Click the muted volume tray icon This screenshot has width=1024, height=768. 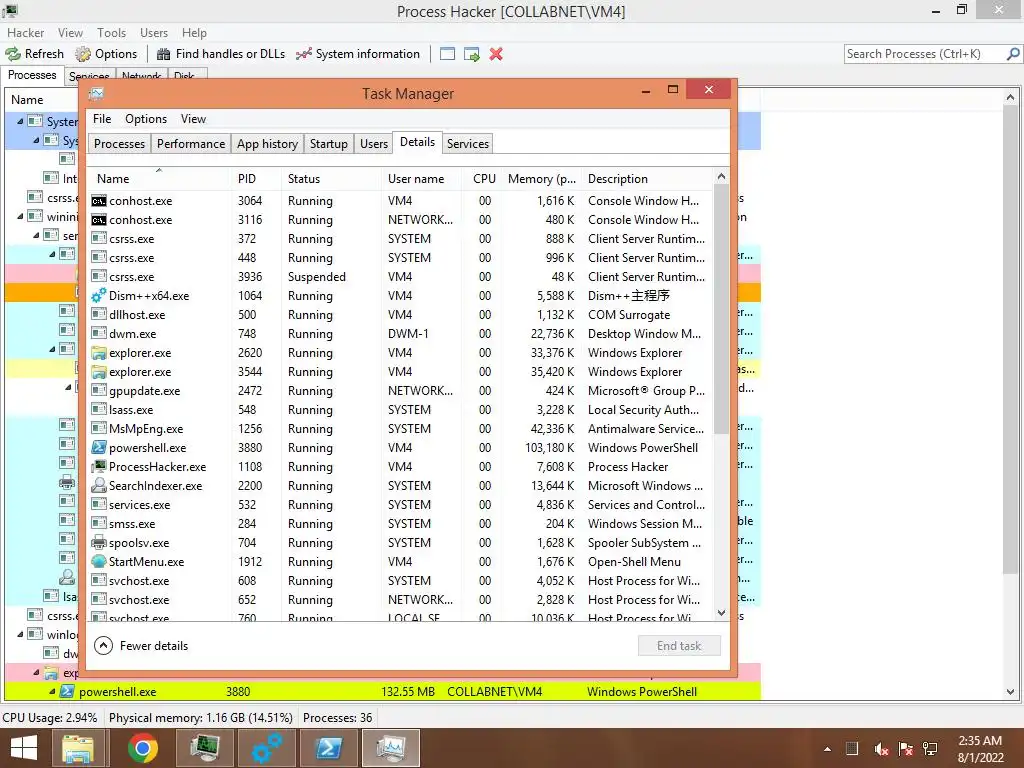[882, 749]
